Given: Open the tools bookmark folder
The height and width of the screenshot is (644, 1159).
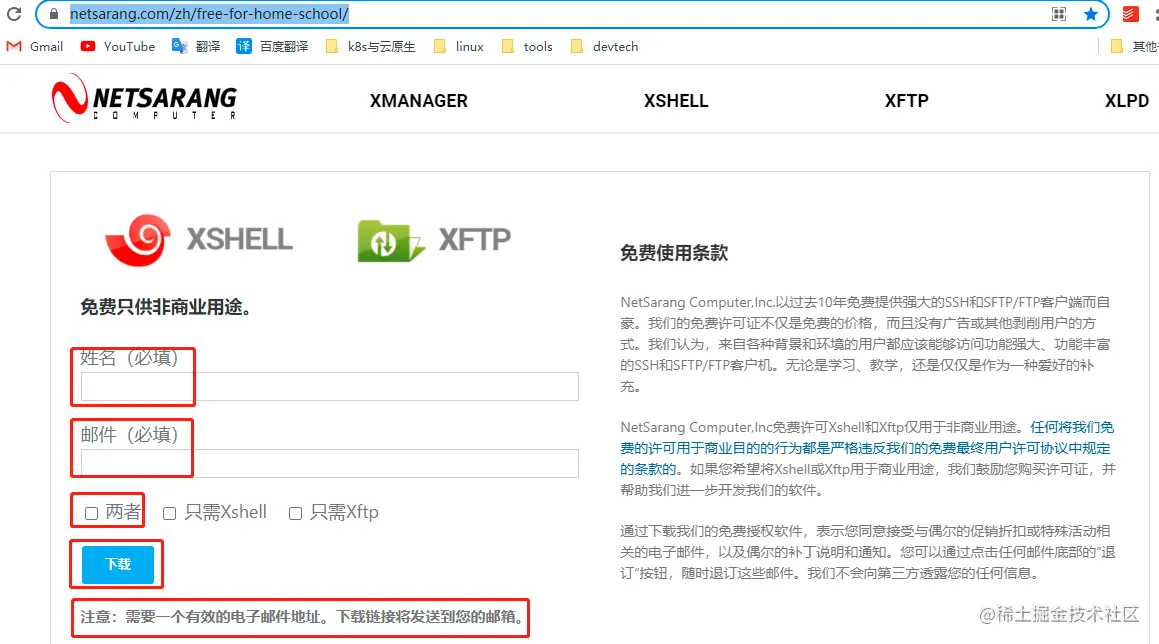Looking at the screenshot, I should [x=527, y=47].
